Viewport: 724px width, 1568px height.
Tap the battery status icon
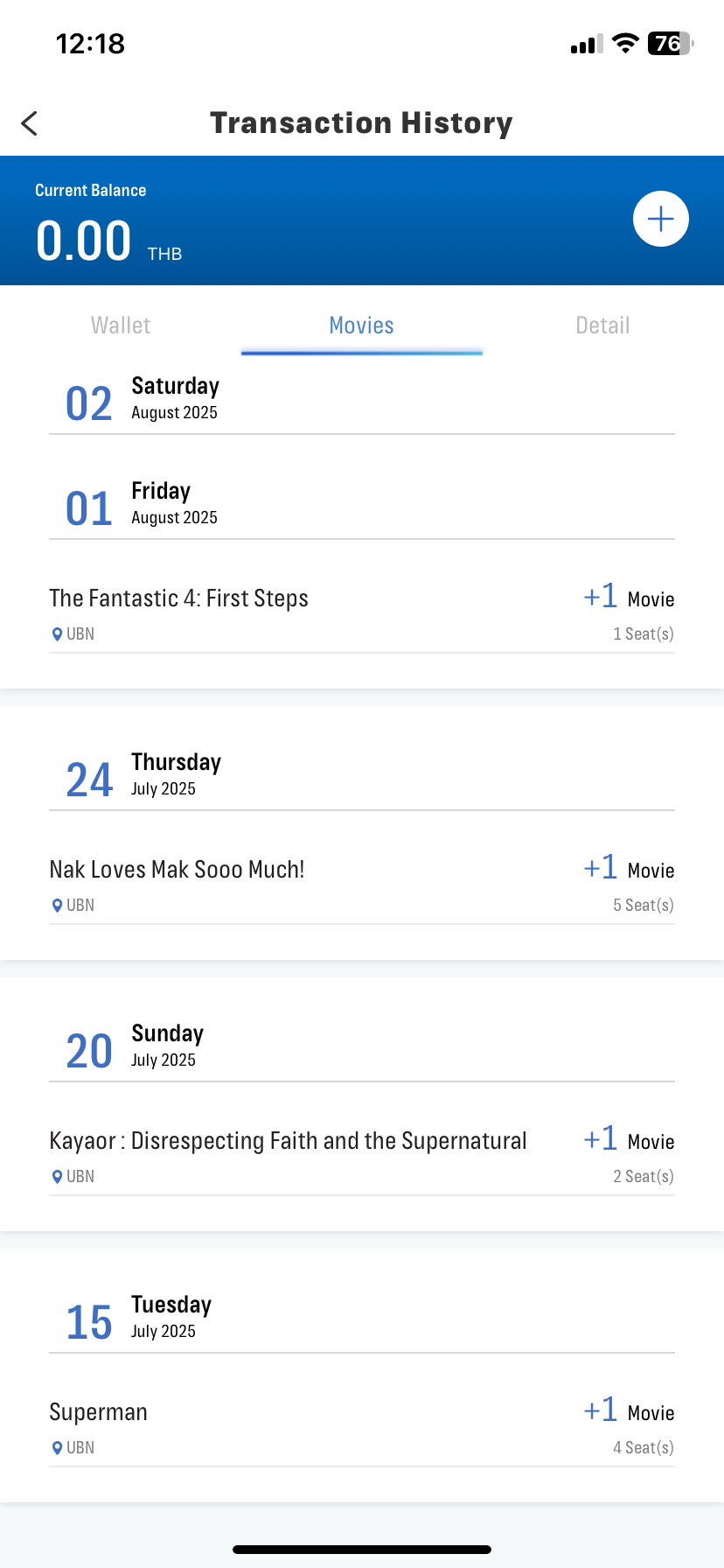tap(670, 43)
